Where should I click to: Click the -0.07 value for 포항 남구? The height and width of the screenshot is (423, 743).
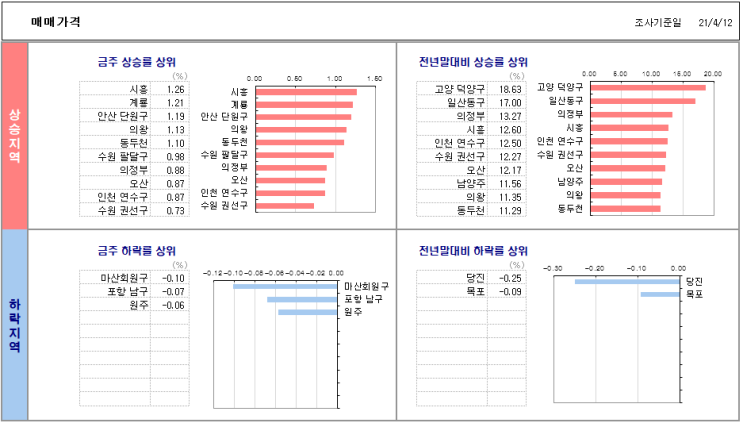pos(173,292)
